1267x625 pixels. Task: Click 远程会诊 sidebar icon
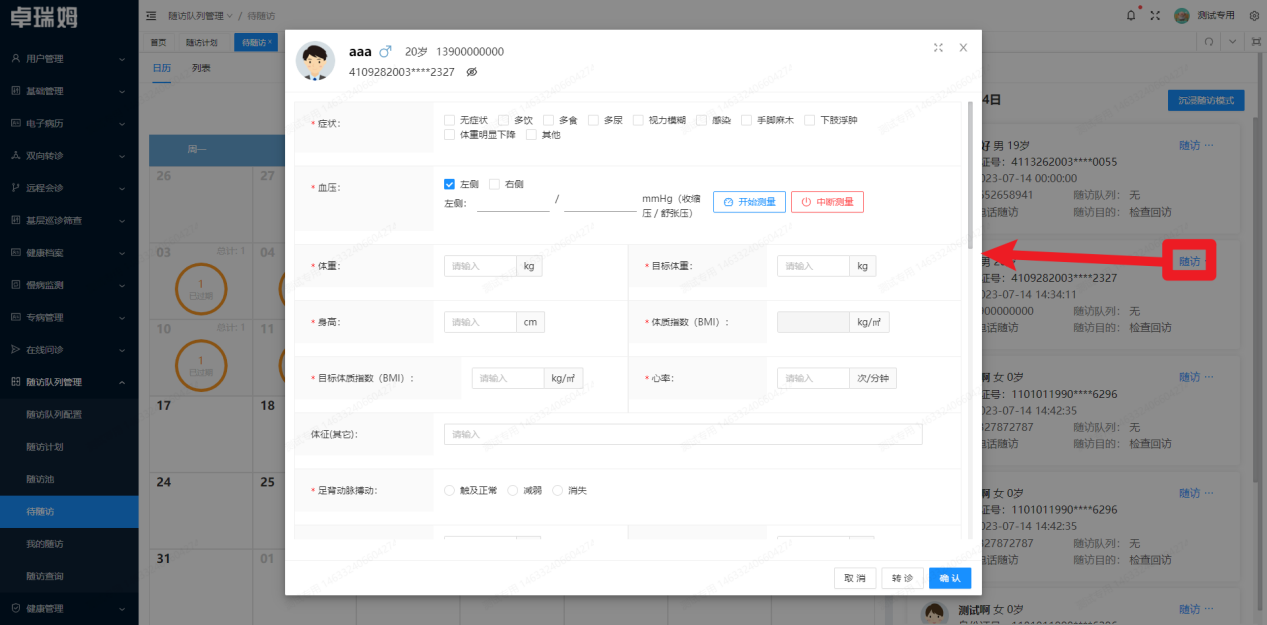pyautogui.click(x=16, y=187)
